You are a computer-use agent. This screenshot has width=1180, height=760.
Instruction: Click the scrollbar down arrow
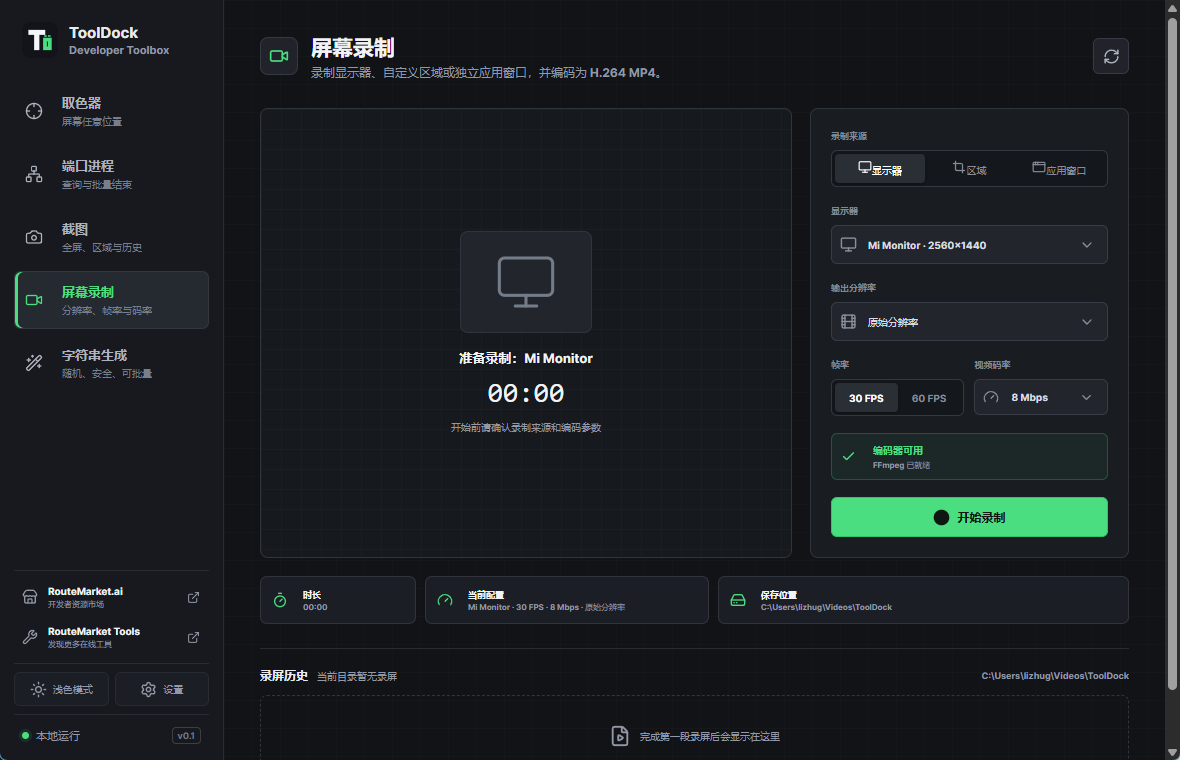coord(1172,752)
